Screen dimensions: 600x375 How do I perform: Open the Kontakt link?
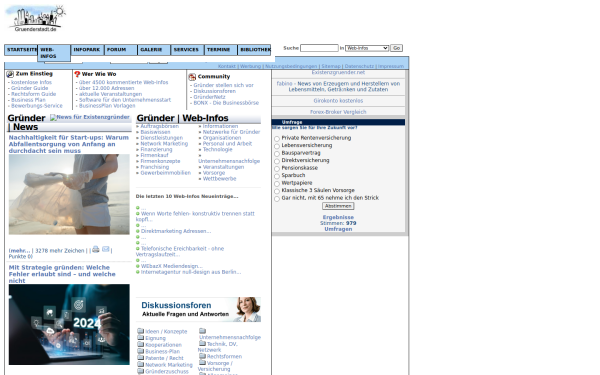[x=227, y=66]
